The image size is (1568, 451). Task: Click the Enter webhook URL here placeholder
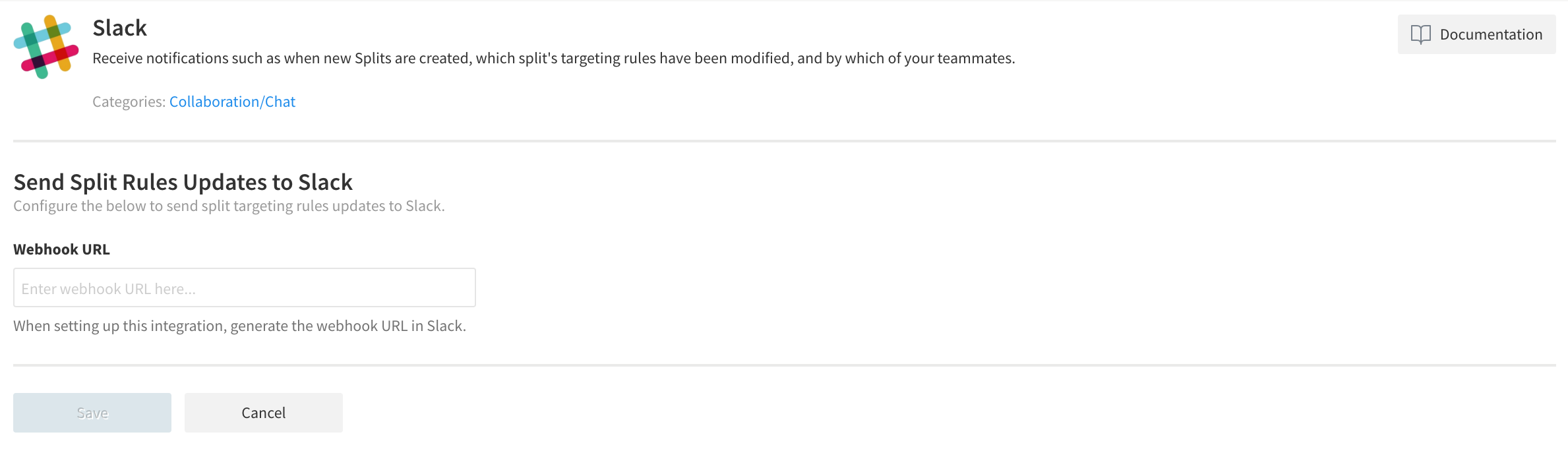click(109, 289)
